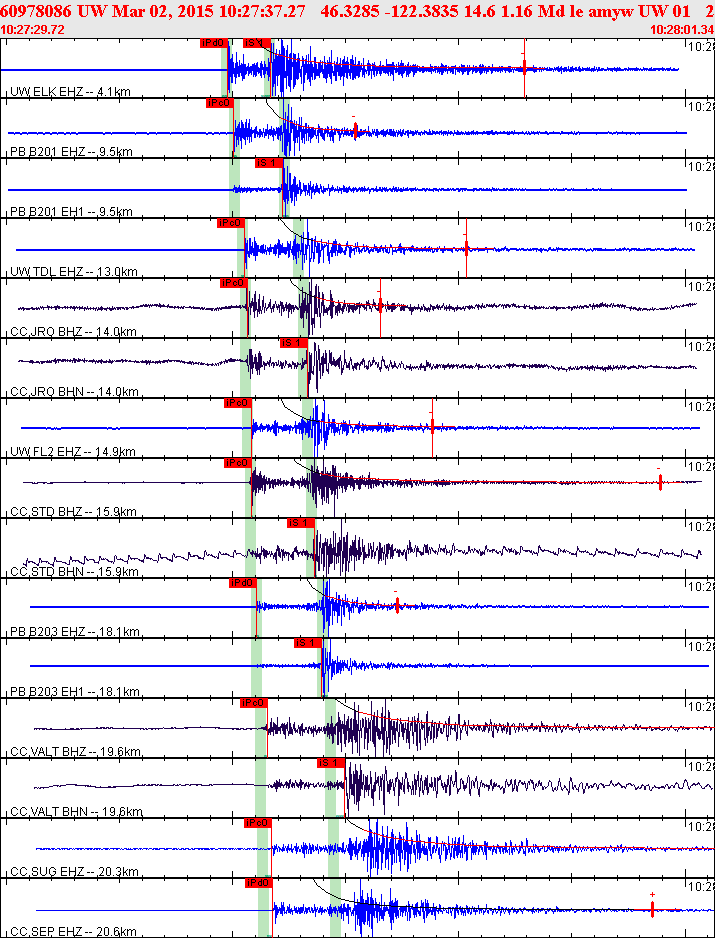Screen dimensions: 715x938
Task: Select the CC STD BHZ 15.9km station label
Action: pyautogui.click(x=74, y=511)
